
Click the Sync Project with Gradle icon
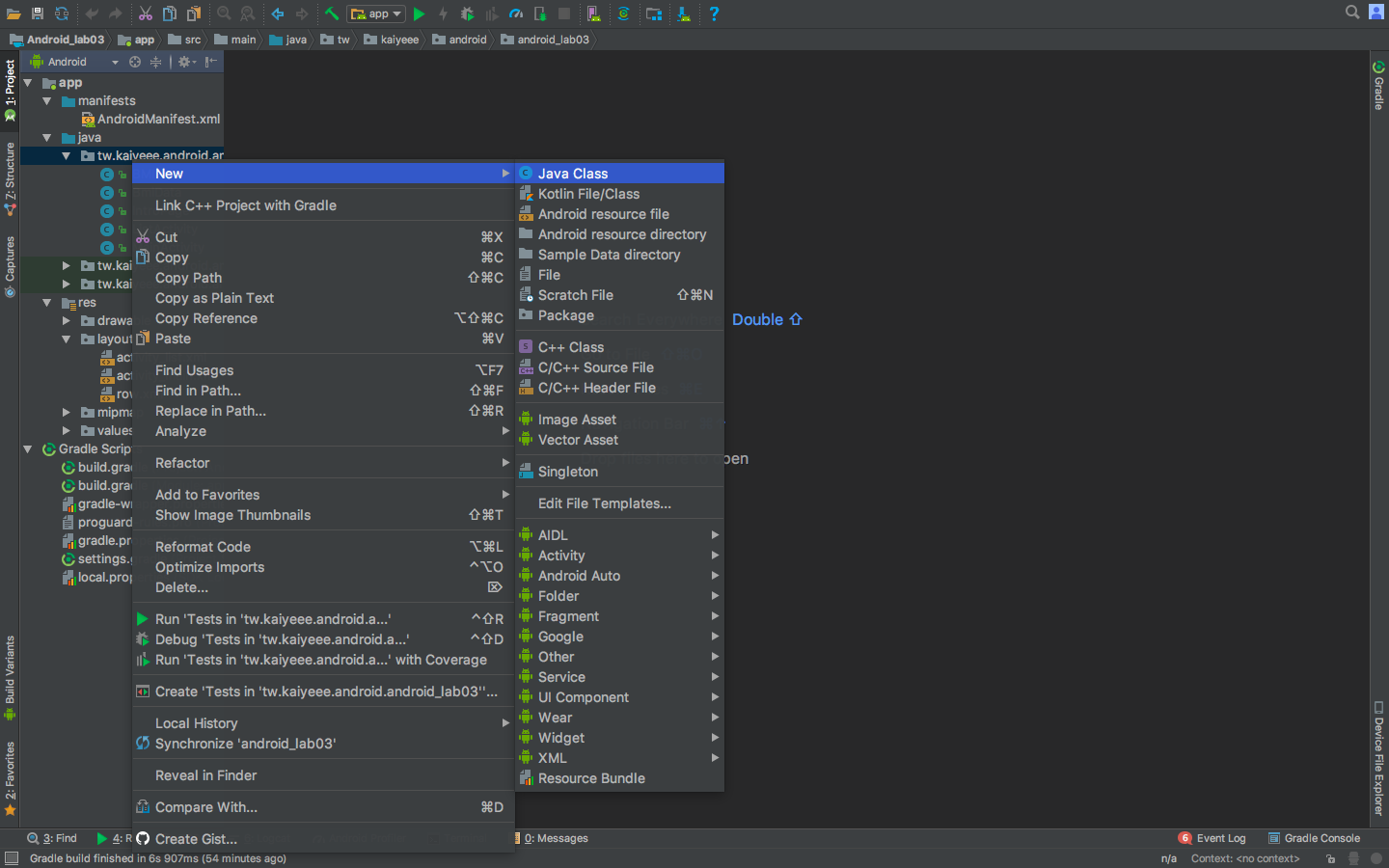(623, 14)
